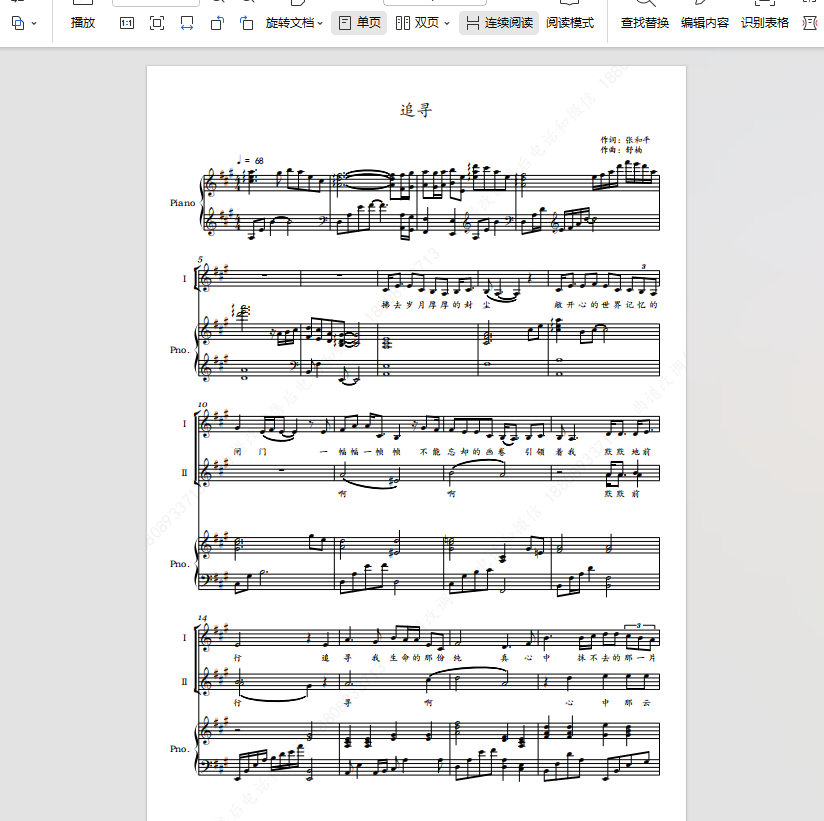Screen dimensions: 824x821
Task: Click the score title 追寻
Action: [416, 110]
